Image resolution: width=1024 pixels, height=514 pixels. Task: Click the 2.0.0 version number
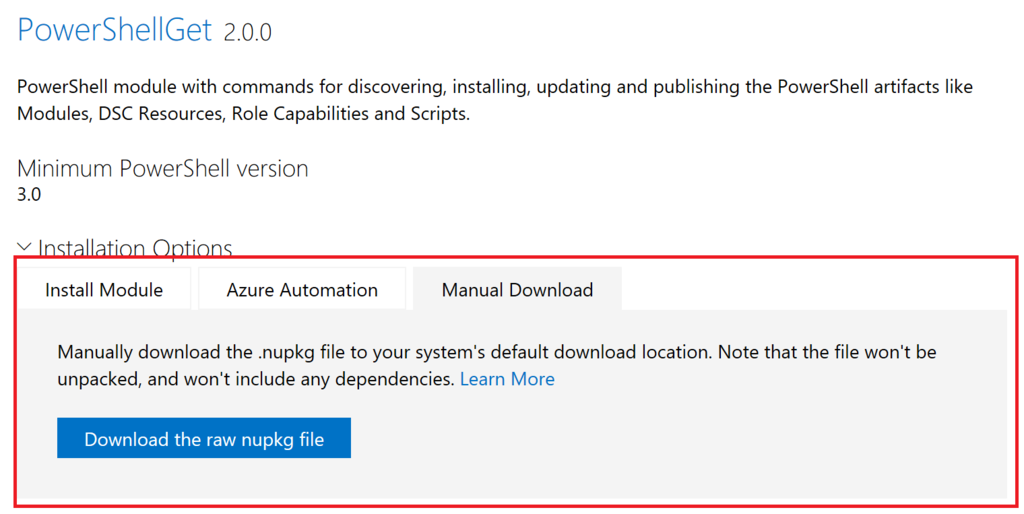248,33
